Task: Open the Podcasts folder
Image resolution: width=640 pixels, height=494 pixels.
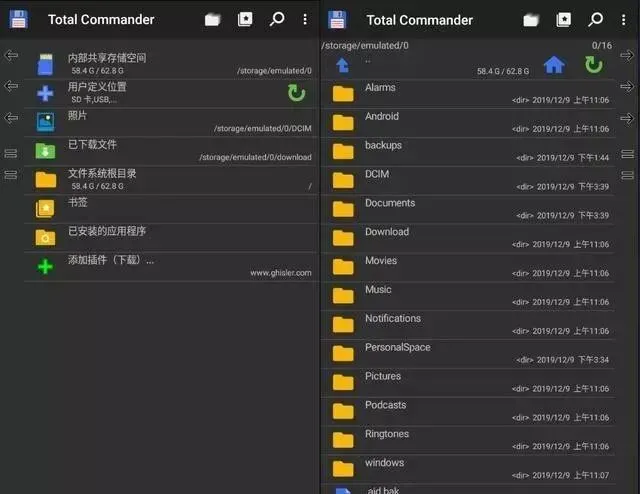Action: coord(469,412)
